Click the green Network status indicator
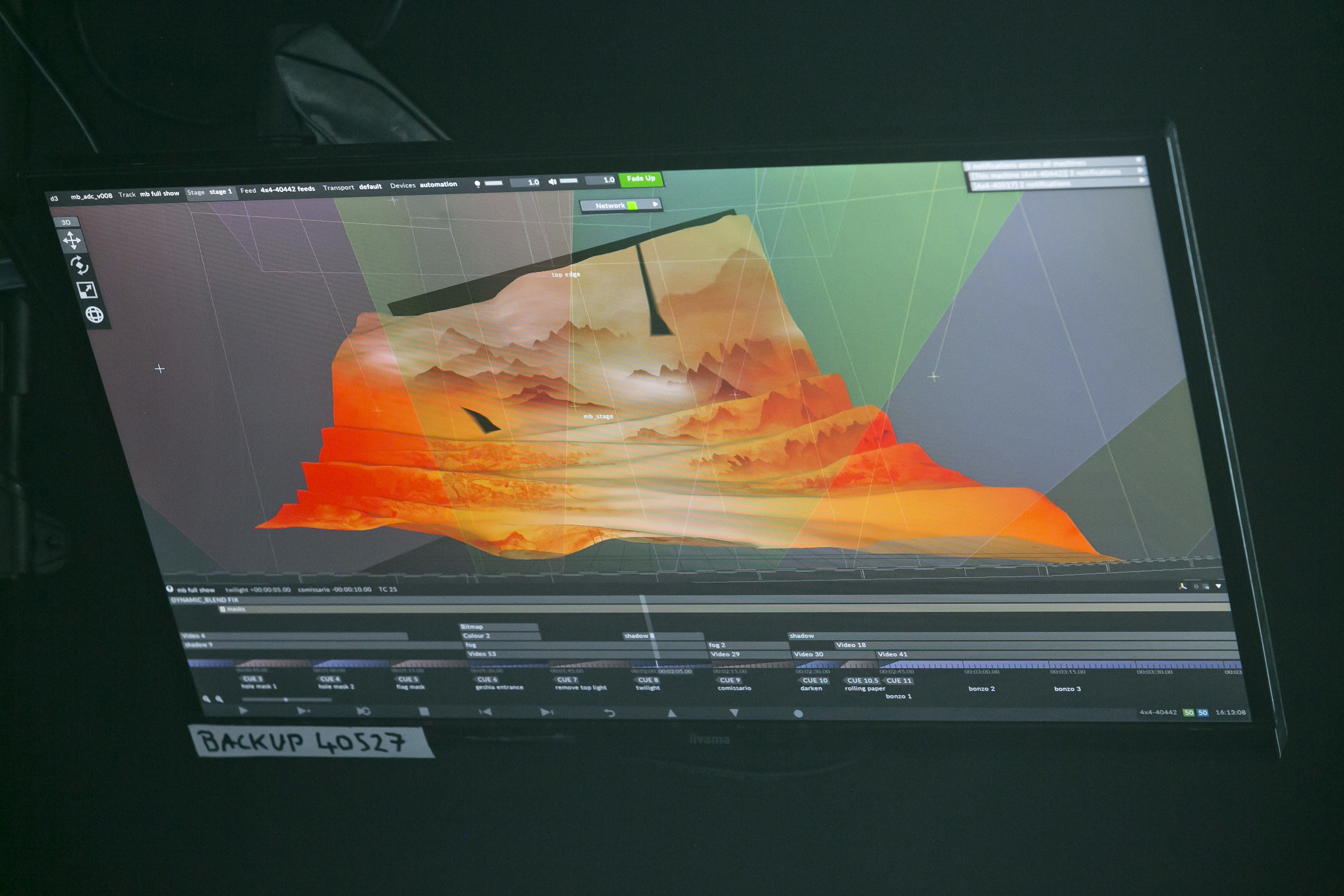Viewport: 1344px width, 896px height. (x=632, y=205)
